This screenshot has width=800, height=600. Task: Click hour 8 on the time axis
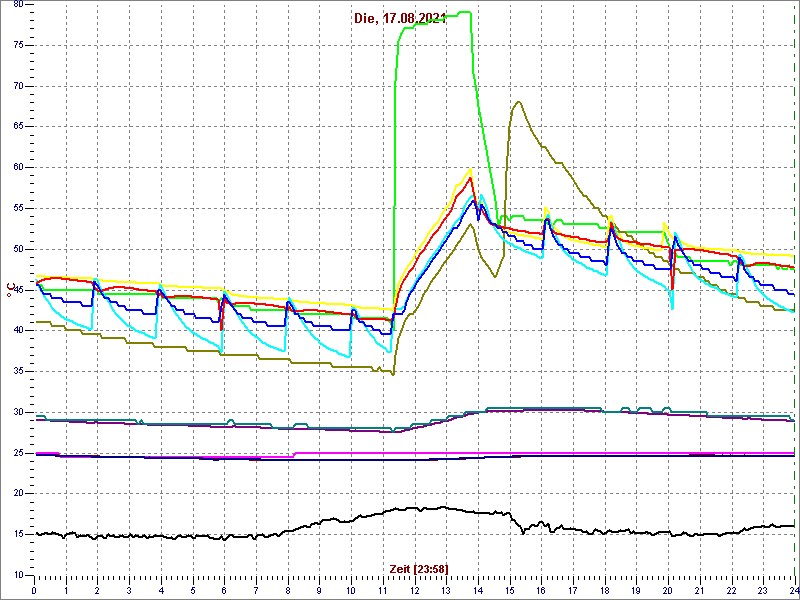click(x=288, y=590)
